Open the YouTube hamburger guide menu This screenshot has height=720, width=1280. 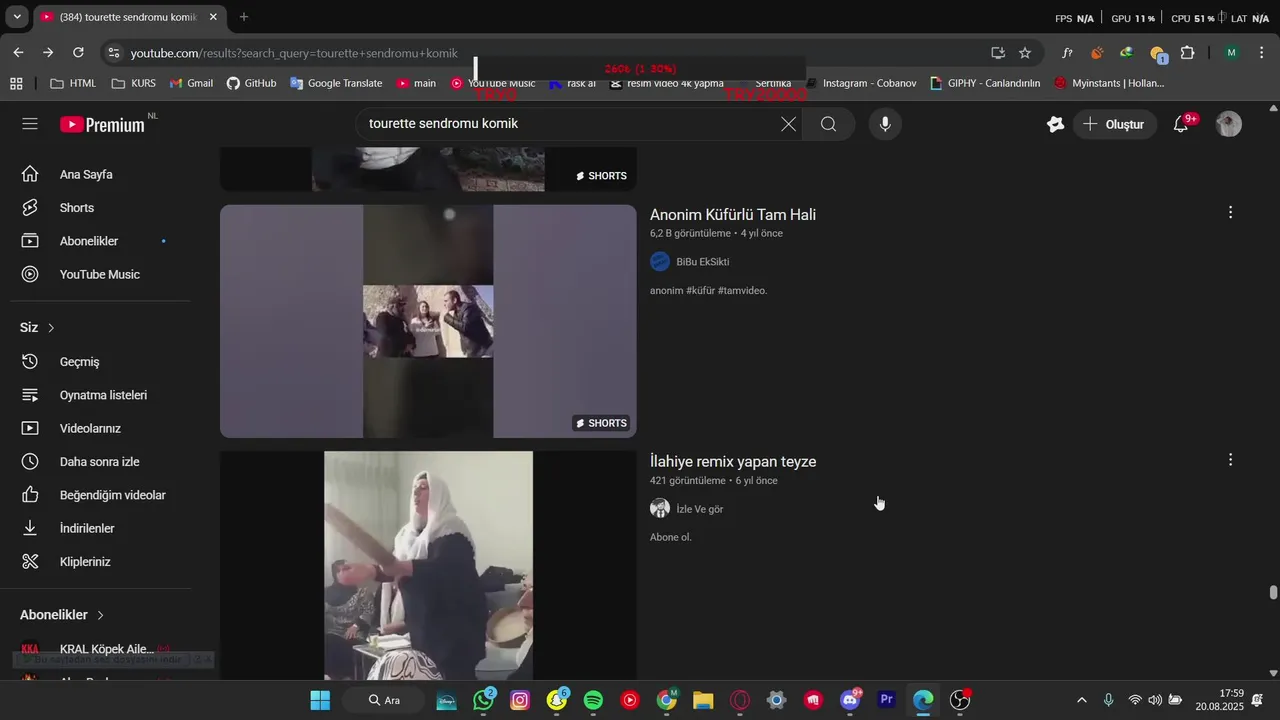click(x=30, y=124)
